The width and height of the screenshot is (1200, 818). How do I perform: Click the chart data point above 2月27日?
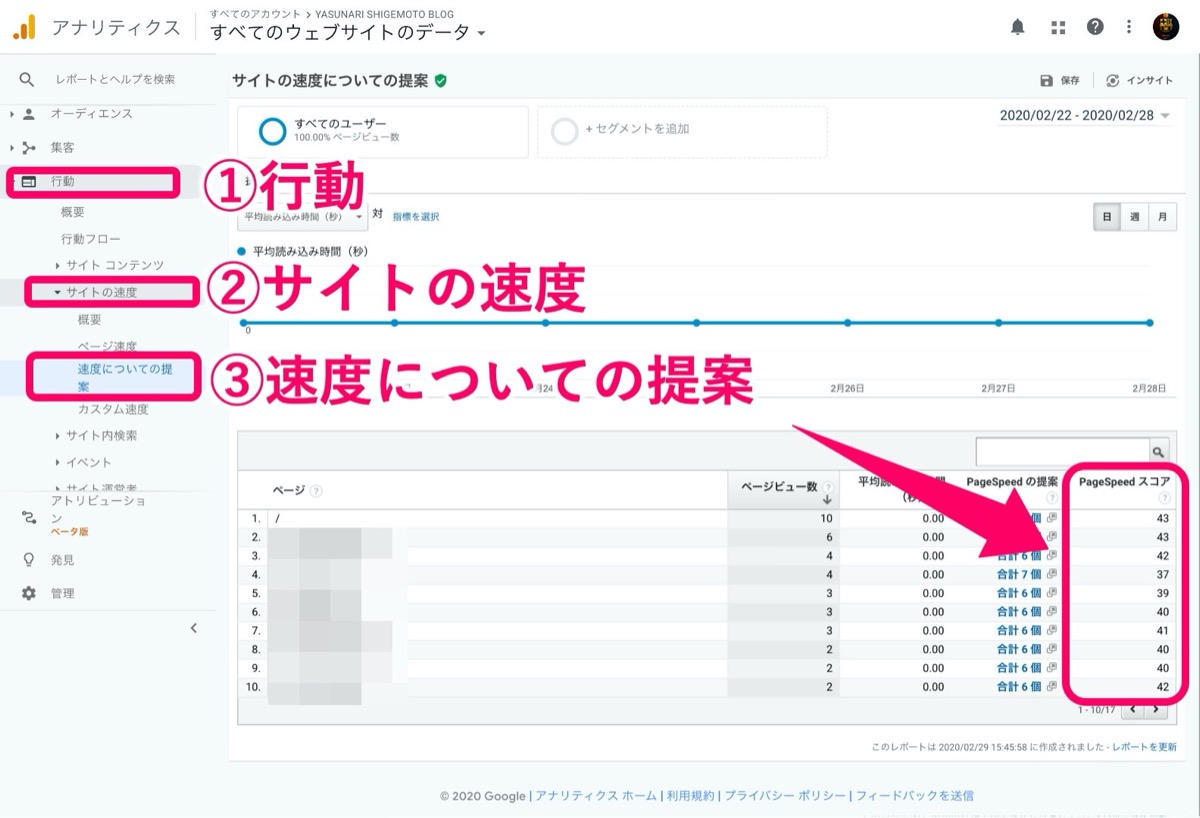pos(999,323)
